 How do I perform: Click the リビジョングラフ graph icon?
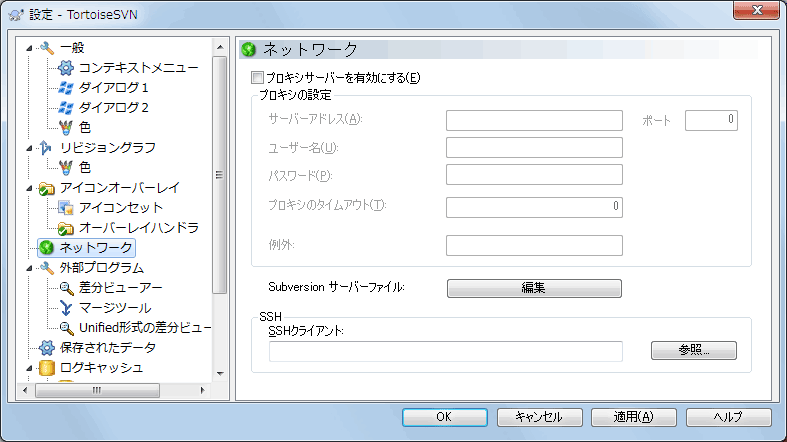coord(46,148)
